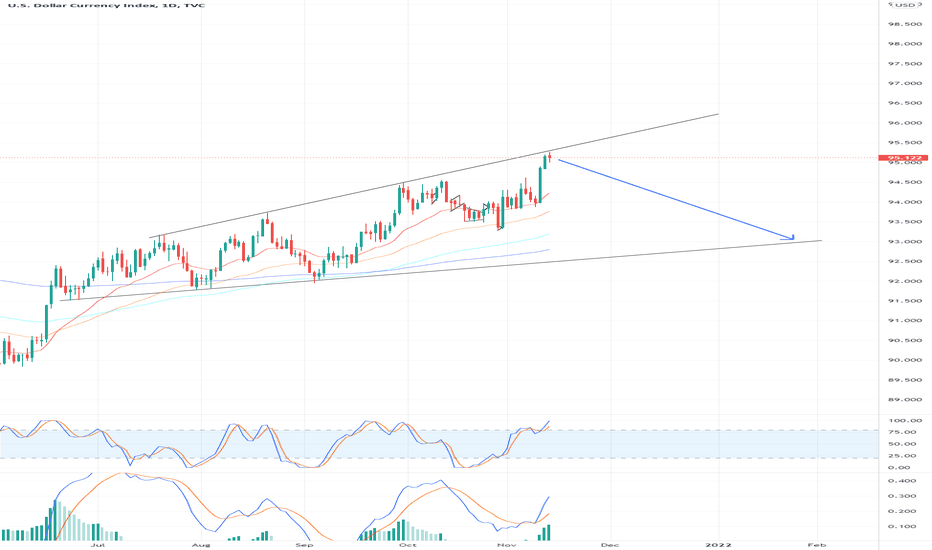Screen dimensions: 932x550
Task: Click the 0.400 MACD scale label
Action: (902, 480)
